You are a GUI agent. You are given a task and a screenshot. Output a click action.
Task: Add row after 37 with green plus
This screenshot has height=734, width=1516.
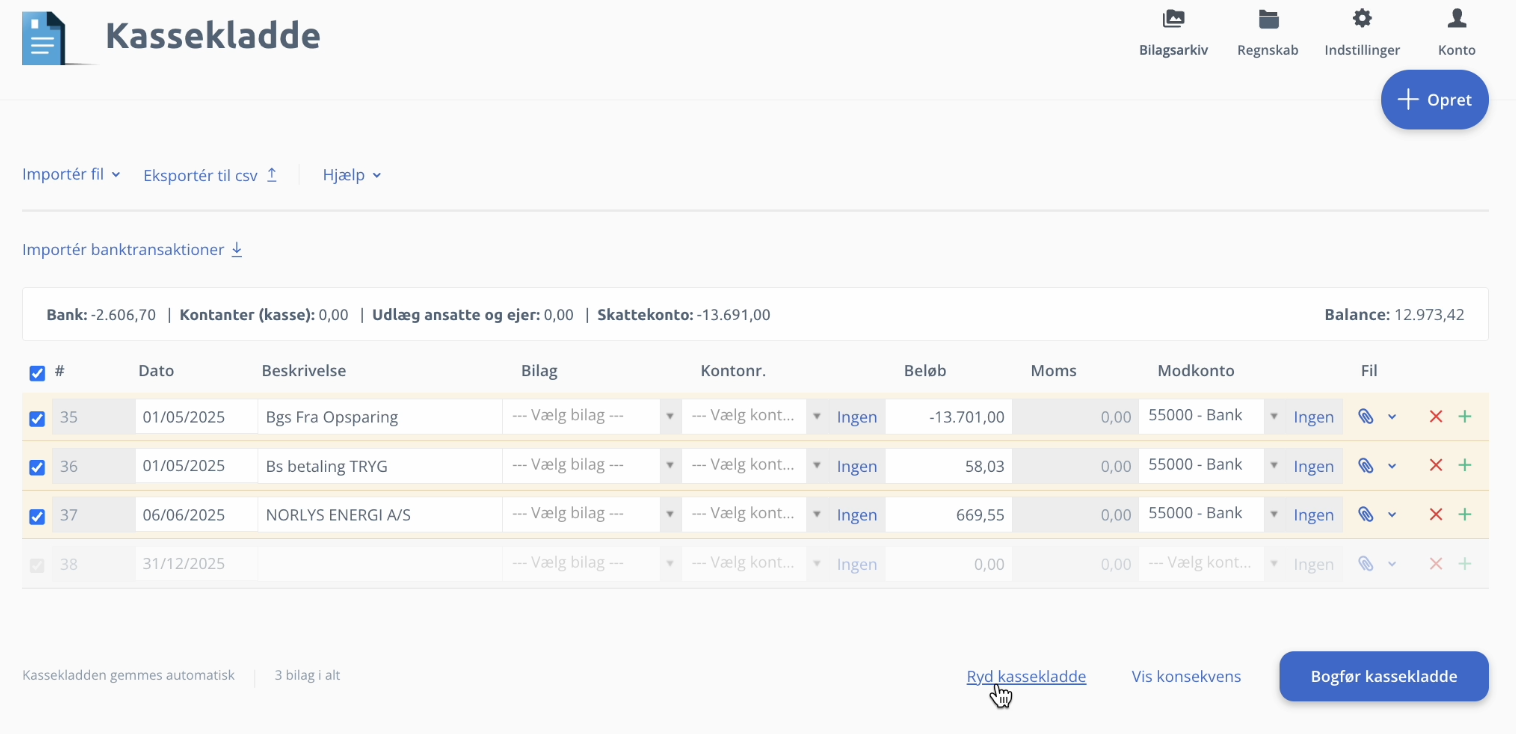coord(1465,515)
